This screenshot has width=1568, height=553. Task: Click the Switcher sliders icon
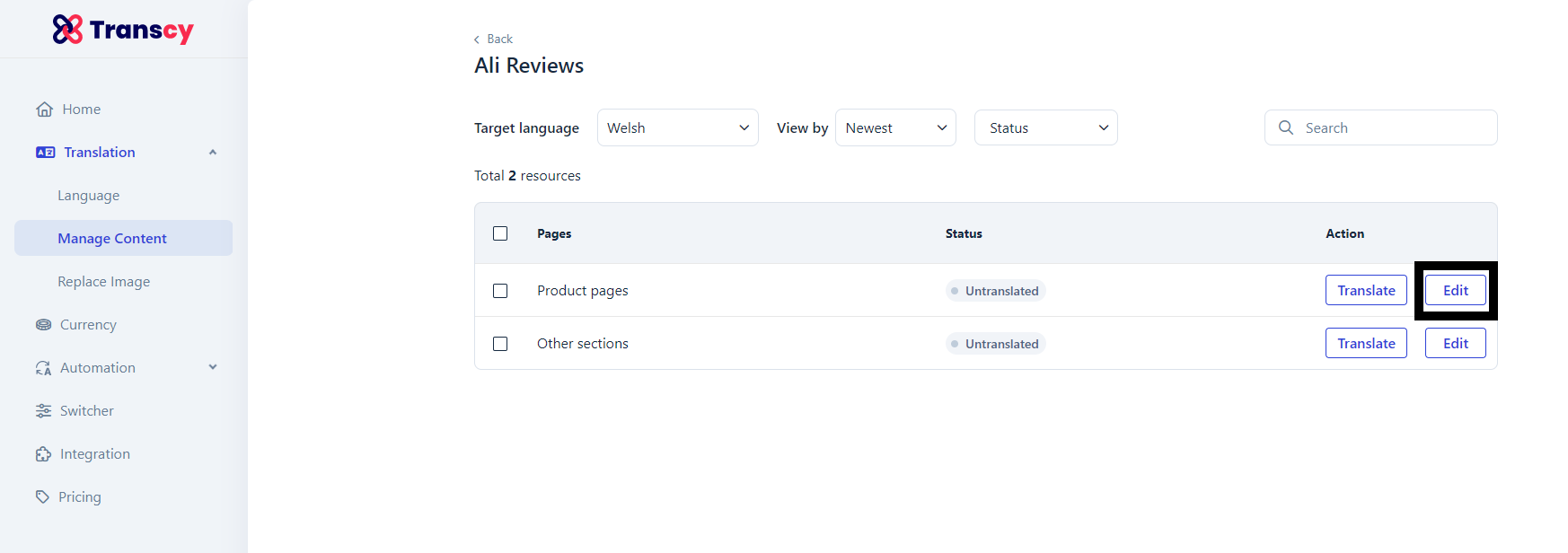pos(43,411)
